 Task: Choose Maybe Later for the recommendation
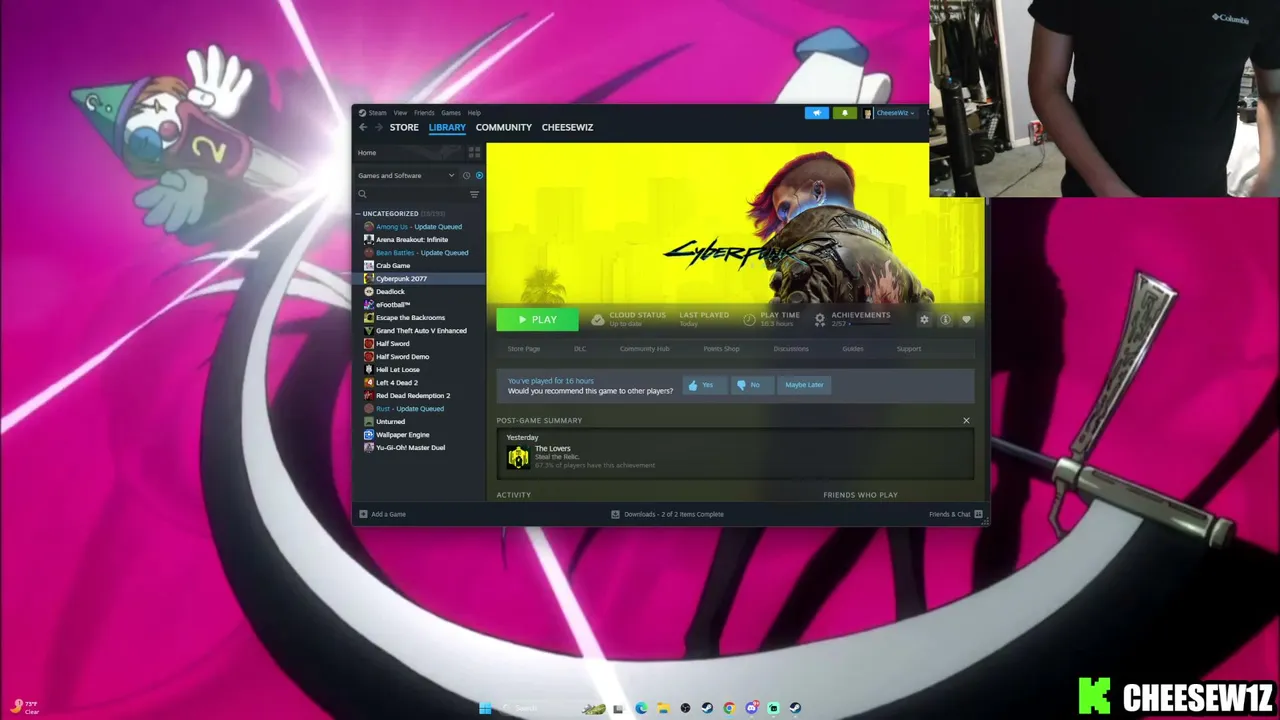tap(804, 385)
